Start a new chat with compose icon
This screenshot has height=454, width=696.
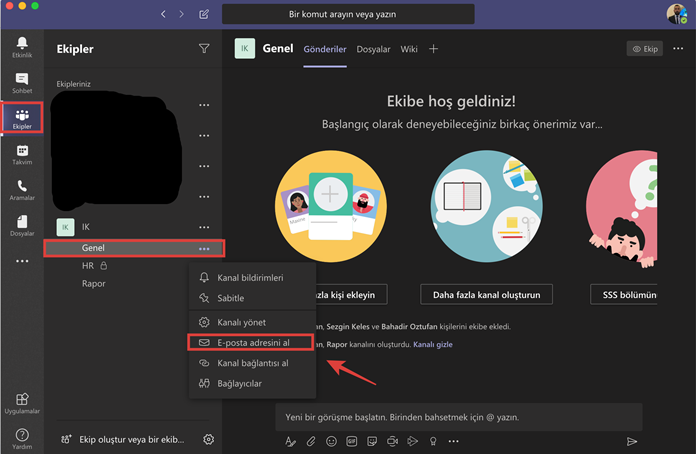204,14
